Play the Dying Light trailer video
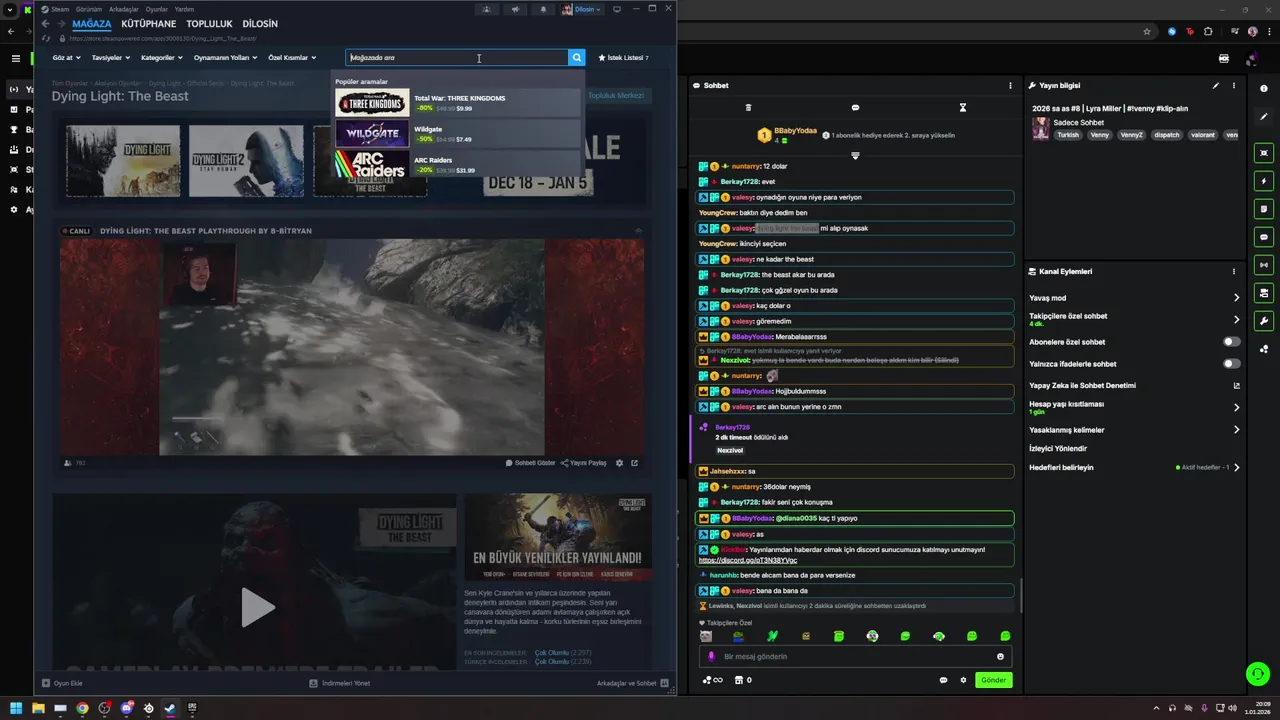Screen dimensions: 1280x720 pyautogui.click(x=257, y=607)
